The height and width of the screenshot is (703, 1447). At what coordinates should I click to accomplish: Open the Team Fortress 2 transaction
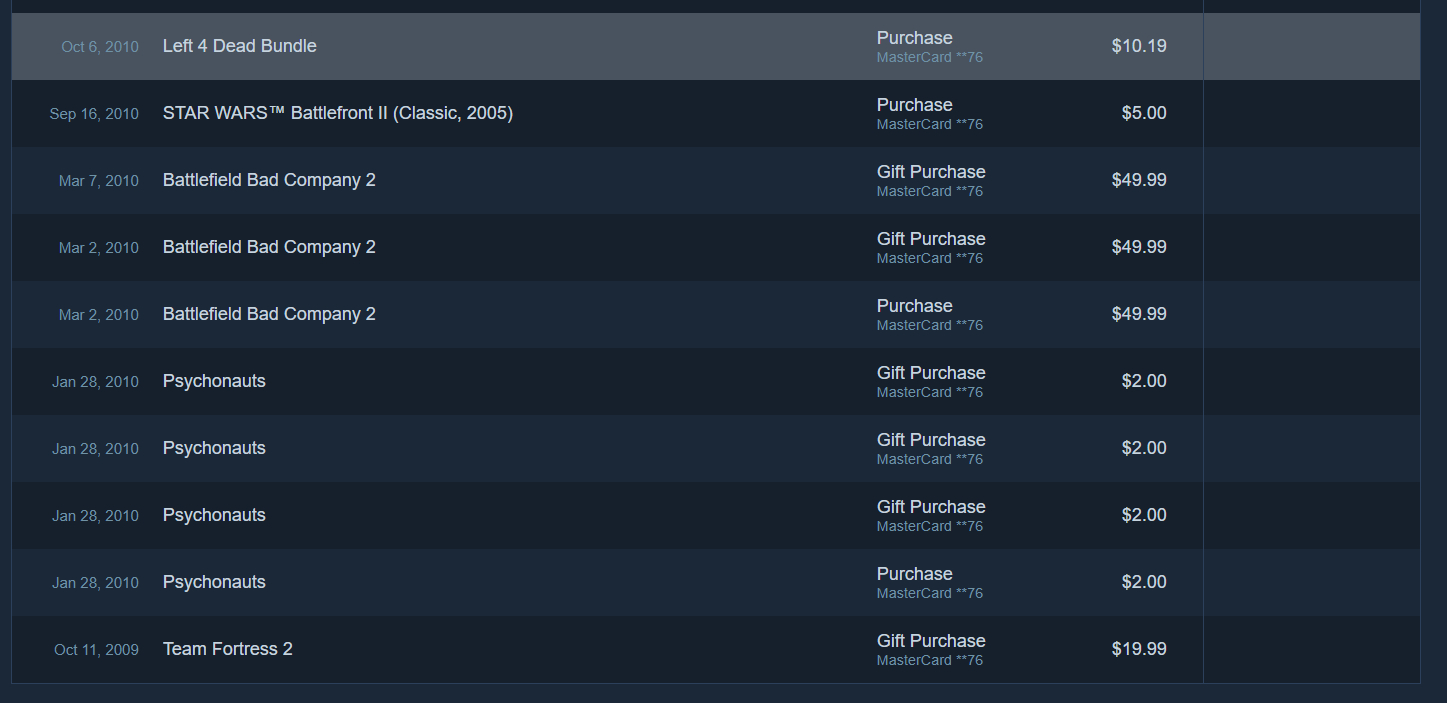coord(227,649)
